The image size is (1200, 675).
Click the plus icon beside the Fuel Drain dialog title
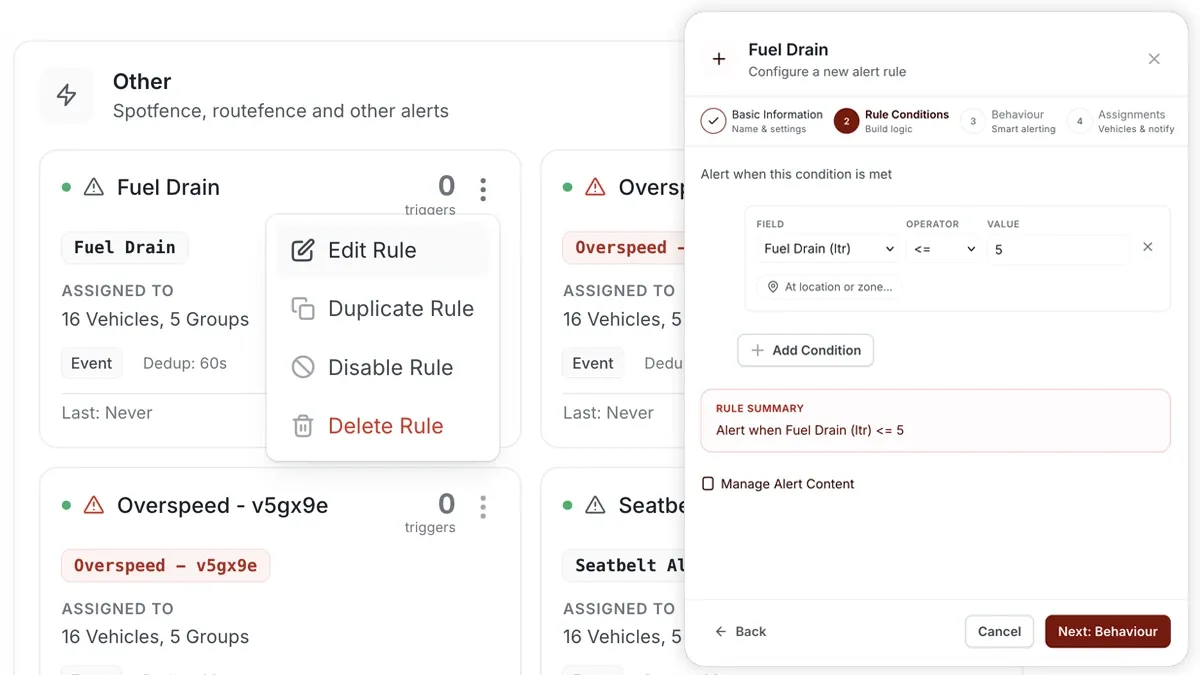pyautogui.click(x=718, y=59)
